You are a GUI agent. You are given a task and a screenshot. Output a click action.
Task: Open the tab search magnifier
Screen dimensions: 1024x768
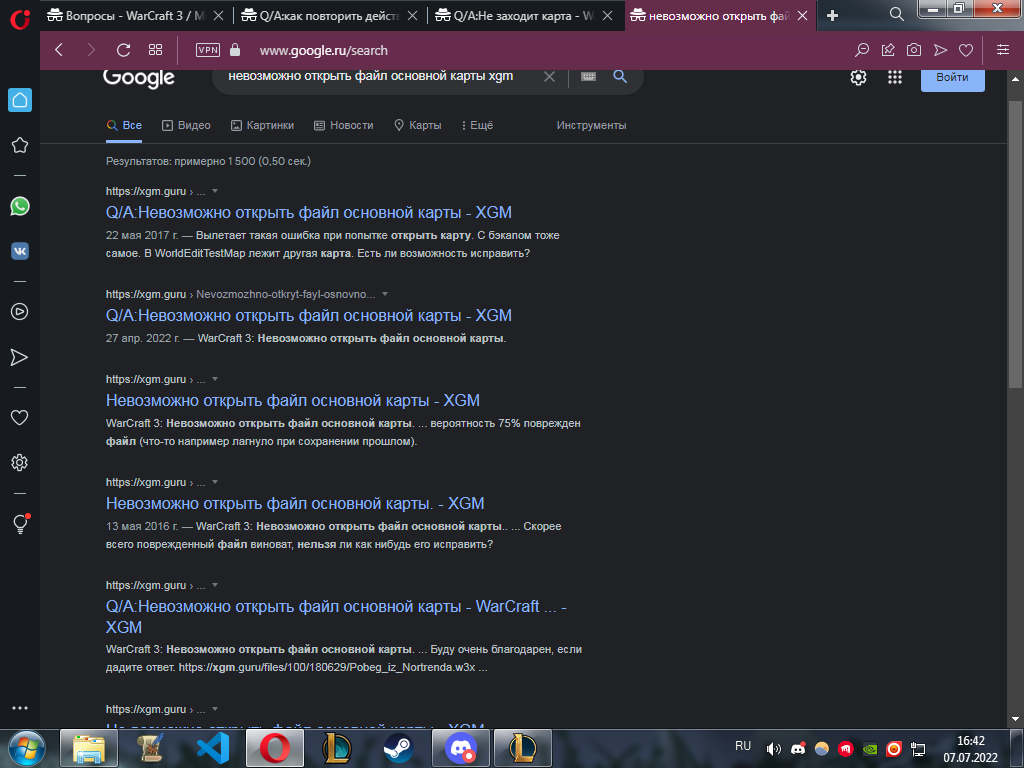[897, 14]
